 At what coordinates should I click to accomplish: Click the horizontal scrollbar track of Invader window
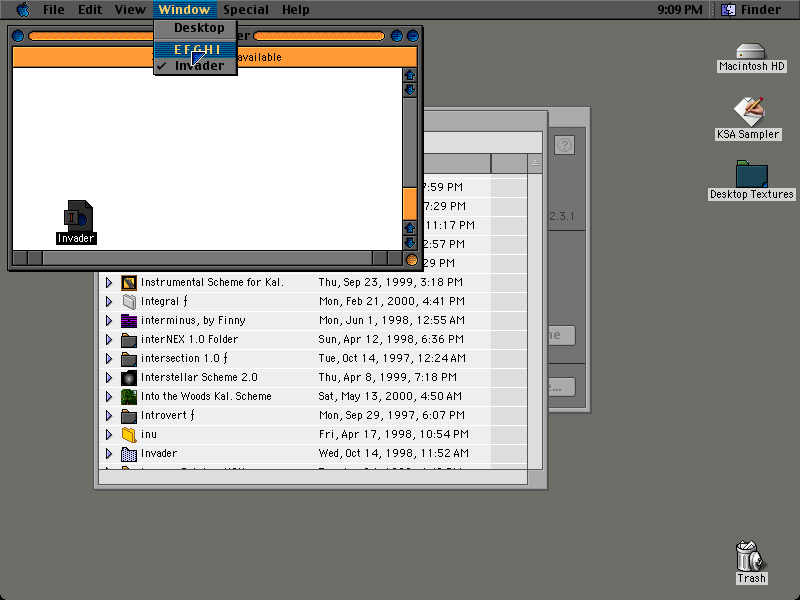207,258
